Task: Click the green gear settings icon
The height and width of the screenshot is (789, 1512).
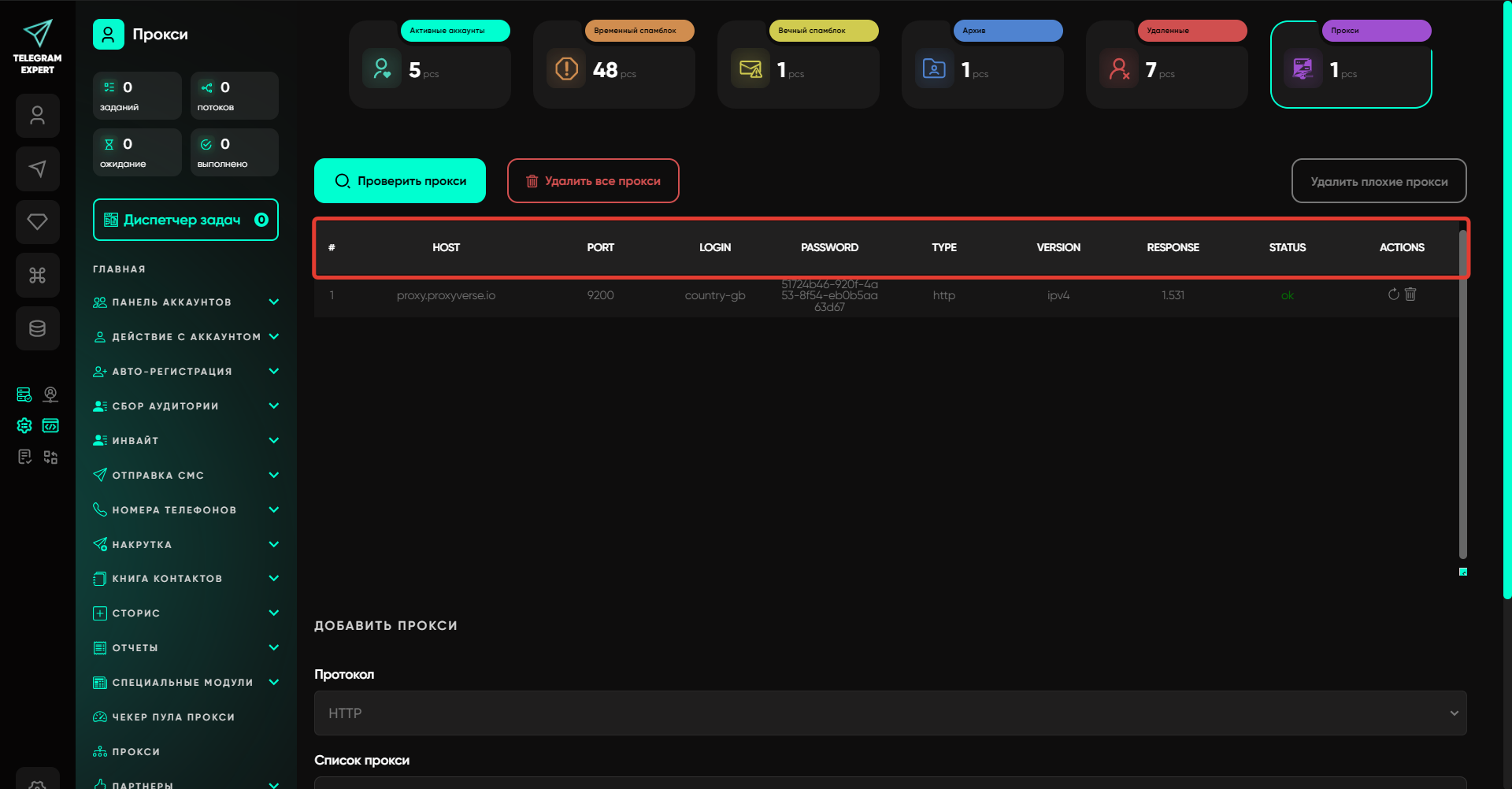Action: [x=24, y=426]
